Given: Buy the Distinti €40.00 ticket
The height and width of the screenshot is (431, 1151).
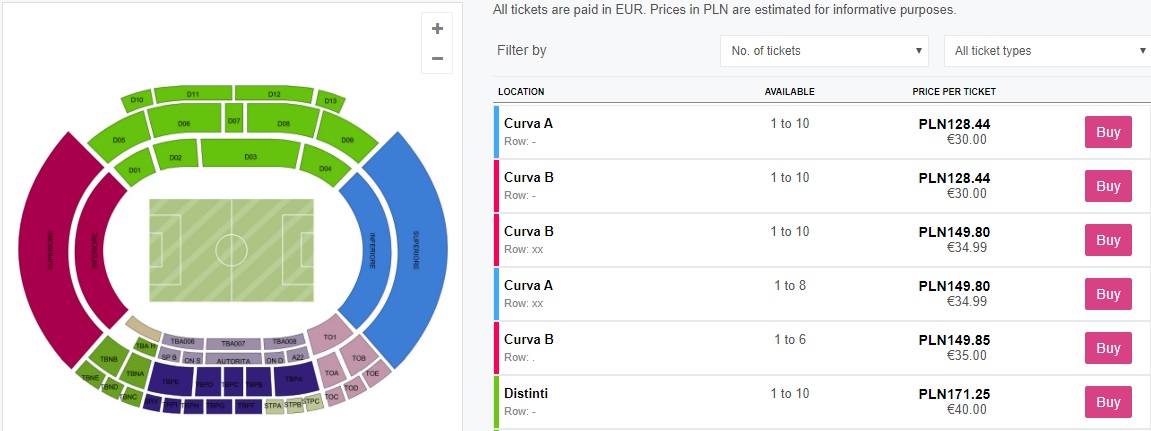Looking at the screenshot, I should (x=1108, y=402).
